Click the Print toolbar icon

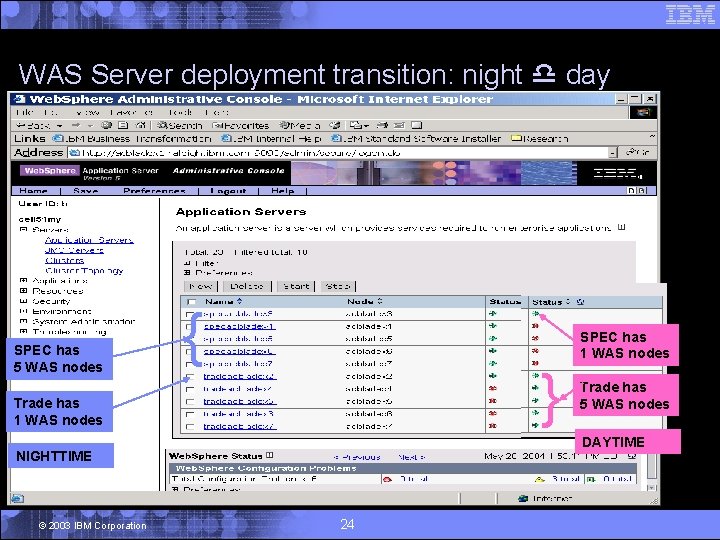click(x=382, y=125)
